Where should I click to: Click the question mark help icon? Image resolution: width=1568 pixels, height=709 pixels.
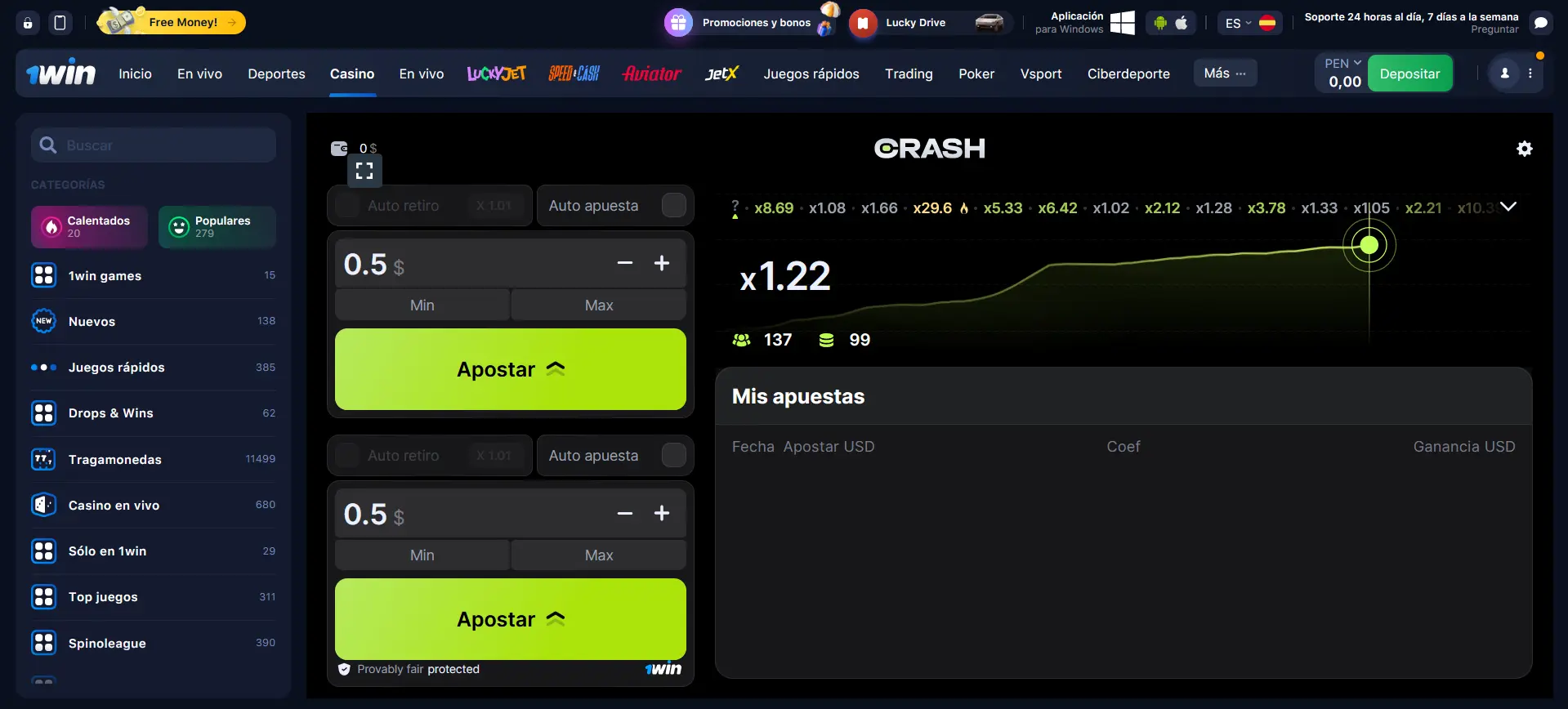tap(735, 208)
